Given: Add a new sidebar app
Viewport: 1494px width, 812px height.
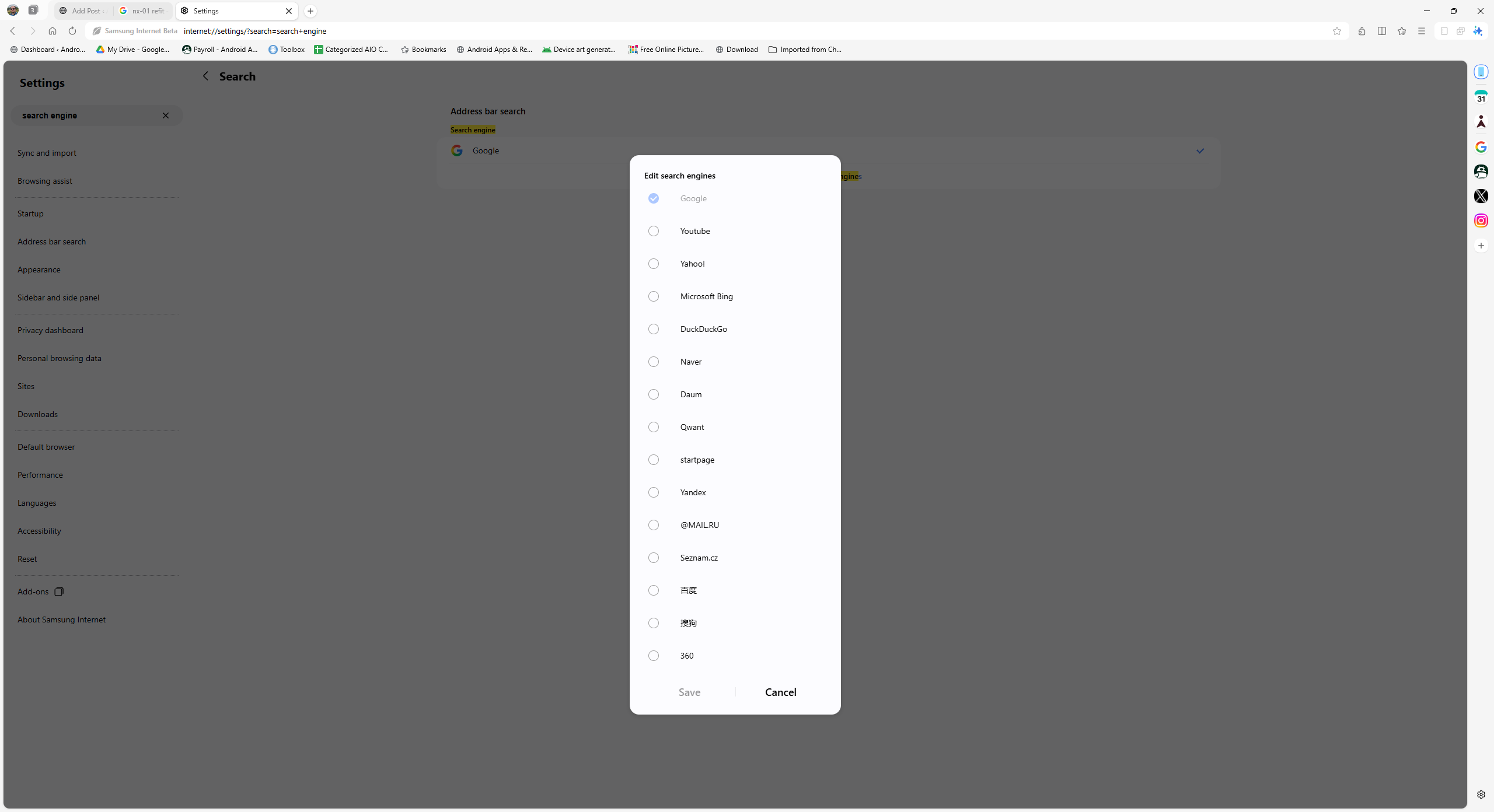Looking at the screenshot, I should tap(1481, 246).
